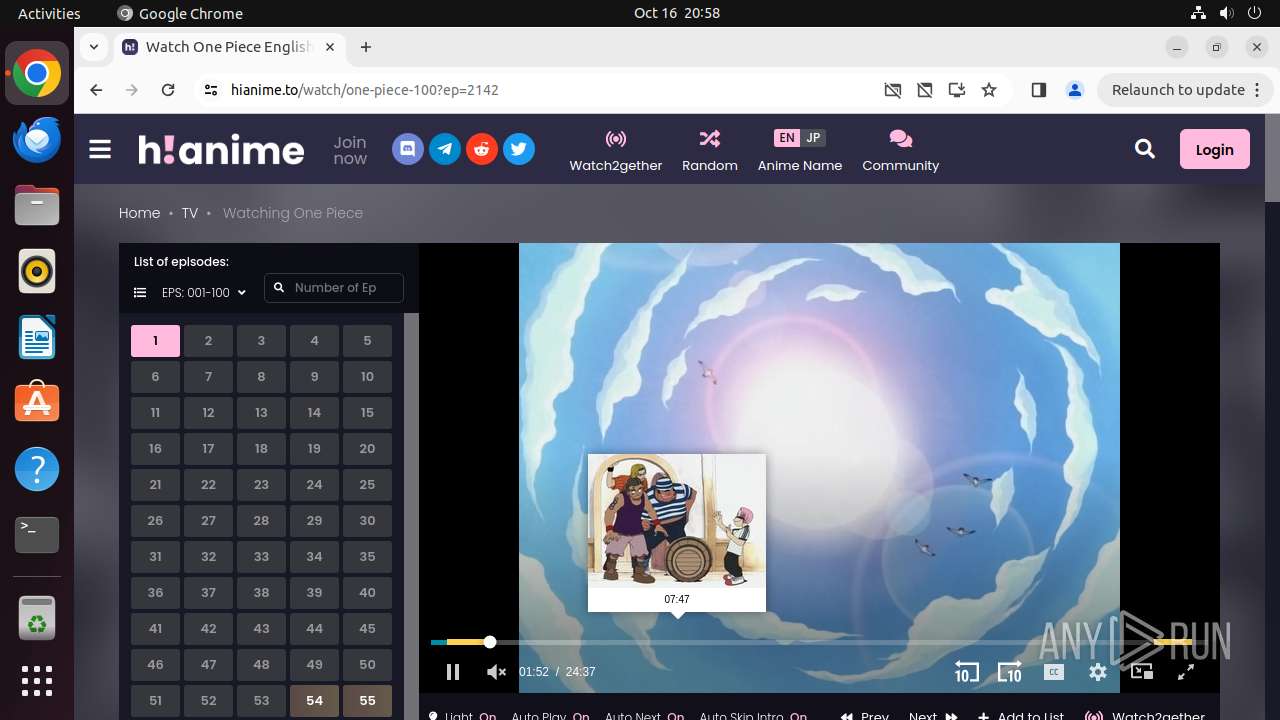Open Chrome profile avatar
1280x720 pixels.
[x=1075, y=90]
